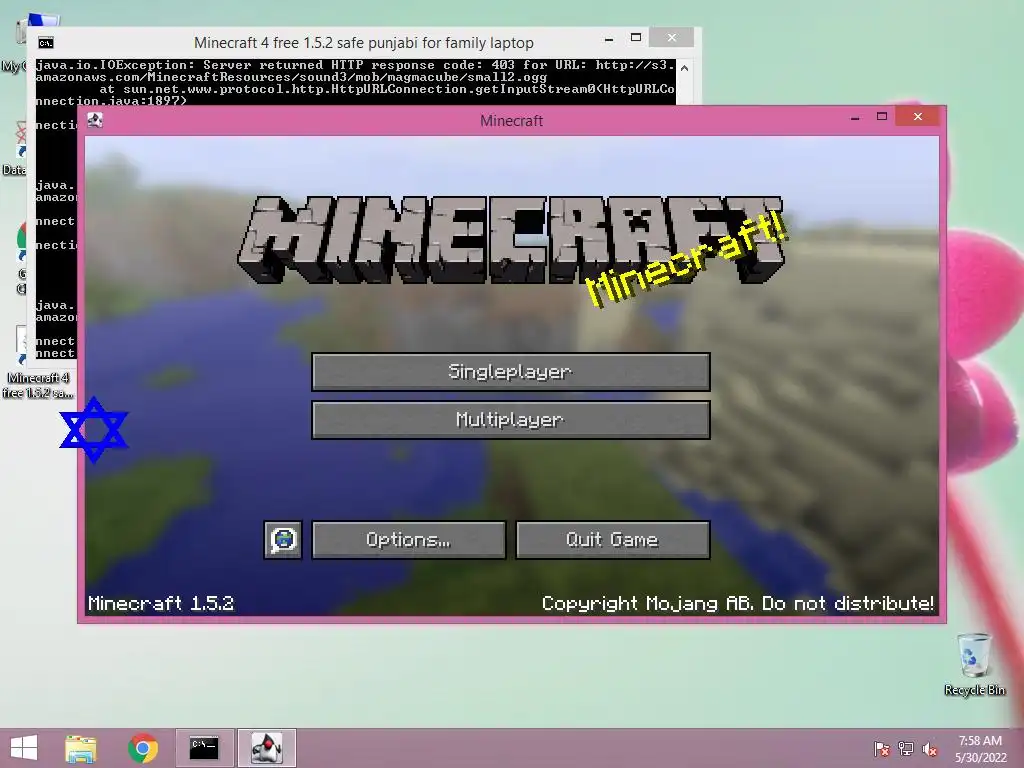Close the command prompt window
1024x768 pixels.
coord(671,38)
